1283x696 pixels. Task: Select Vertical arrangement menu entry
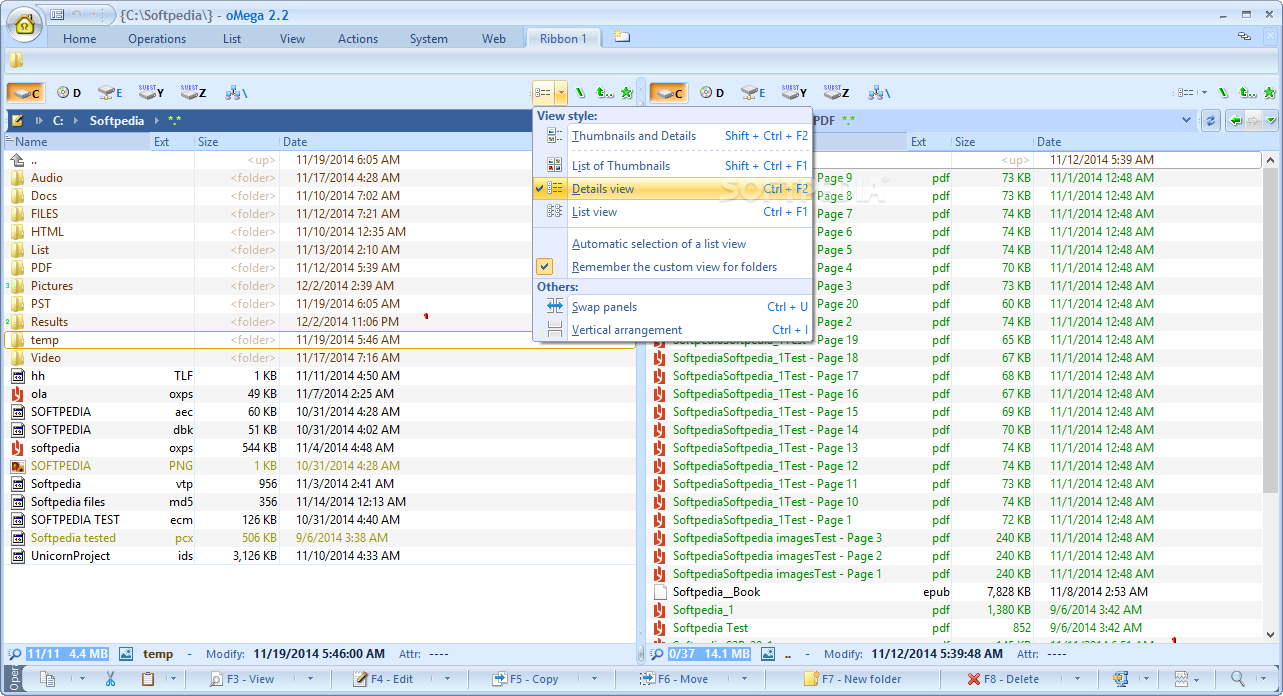click(673, 330)
